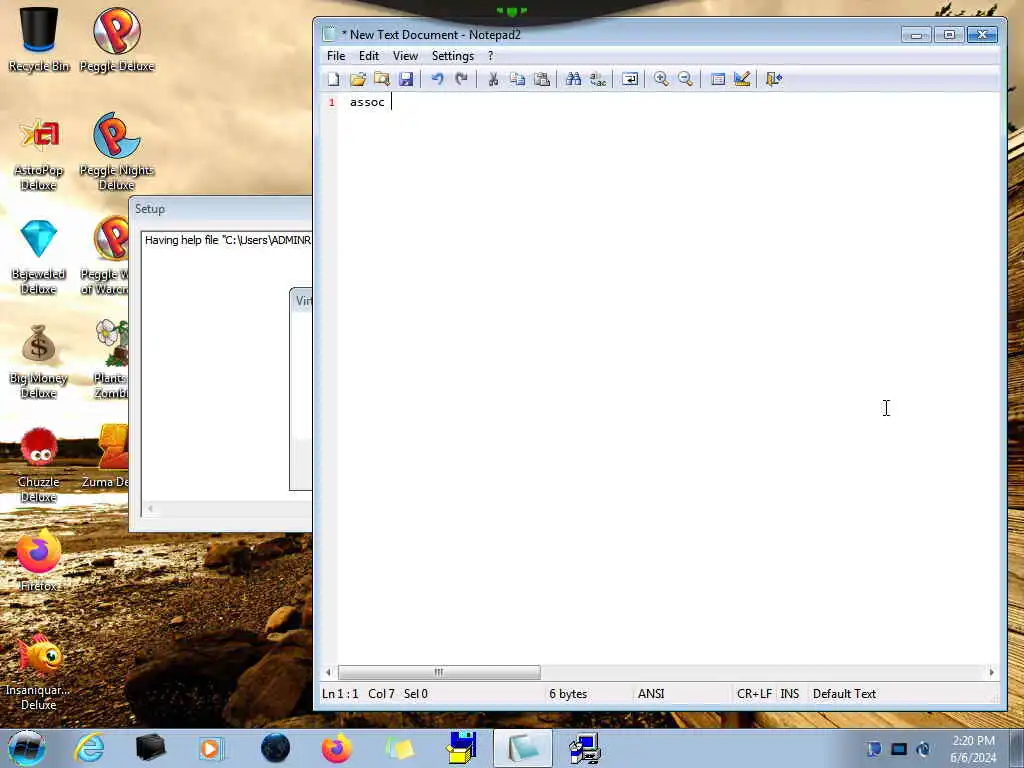Click the 'Having help file' text in Setup

[227, 240]
